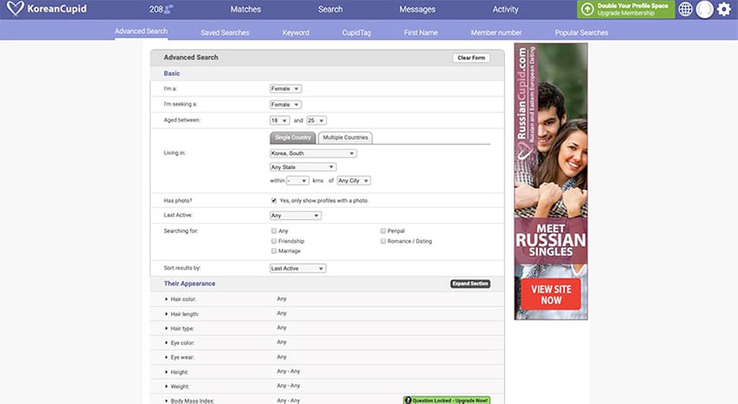Switch to the Advanced Search tab
The width and height of the screenshot is (738, 404).
141,31
